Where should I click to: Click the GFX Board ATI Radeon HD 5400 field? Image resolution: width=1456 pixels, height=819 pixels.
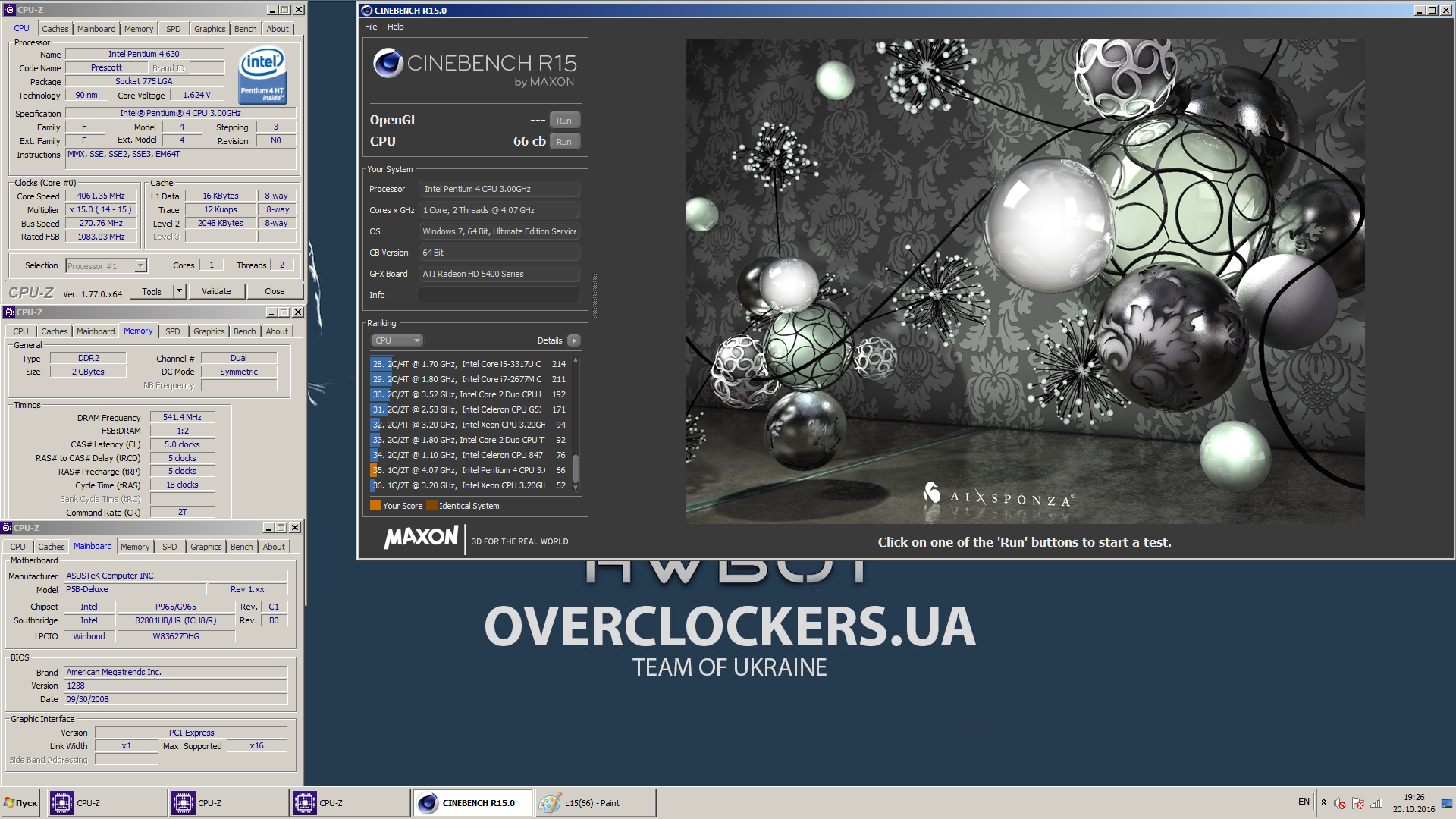(x=500, y=274)
